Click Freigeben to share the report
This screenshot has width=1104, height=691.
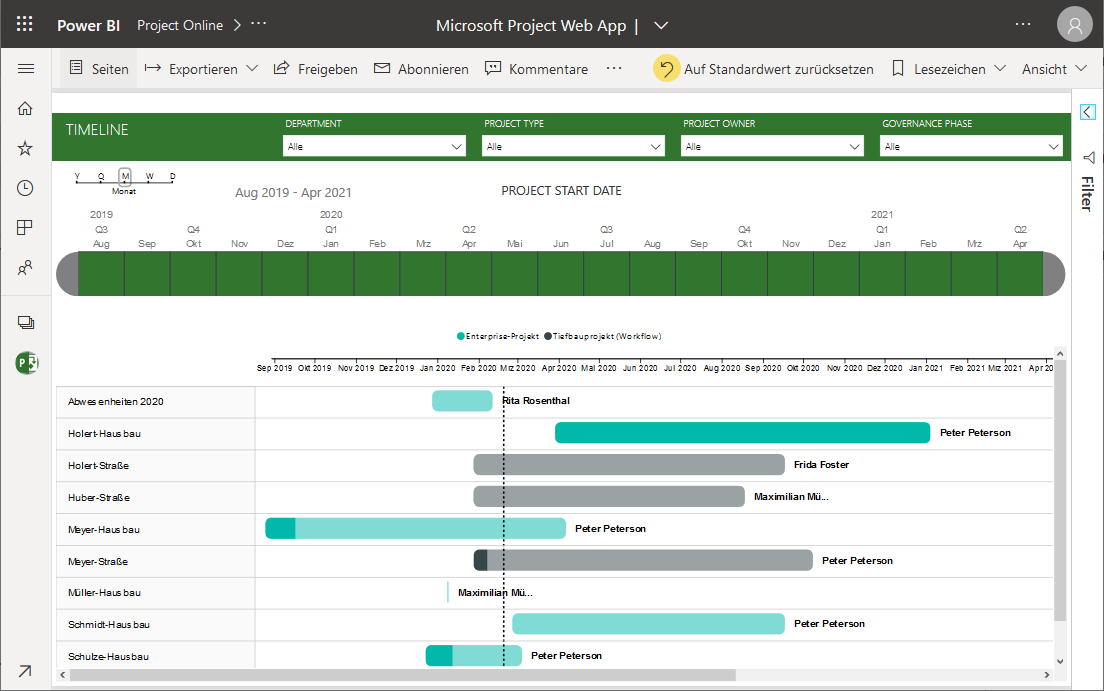click(315, 69)
